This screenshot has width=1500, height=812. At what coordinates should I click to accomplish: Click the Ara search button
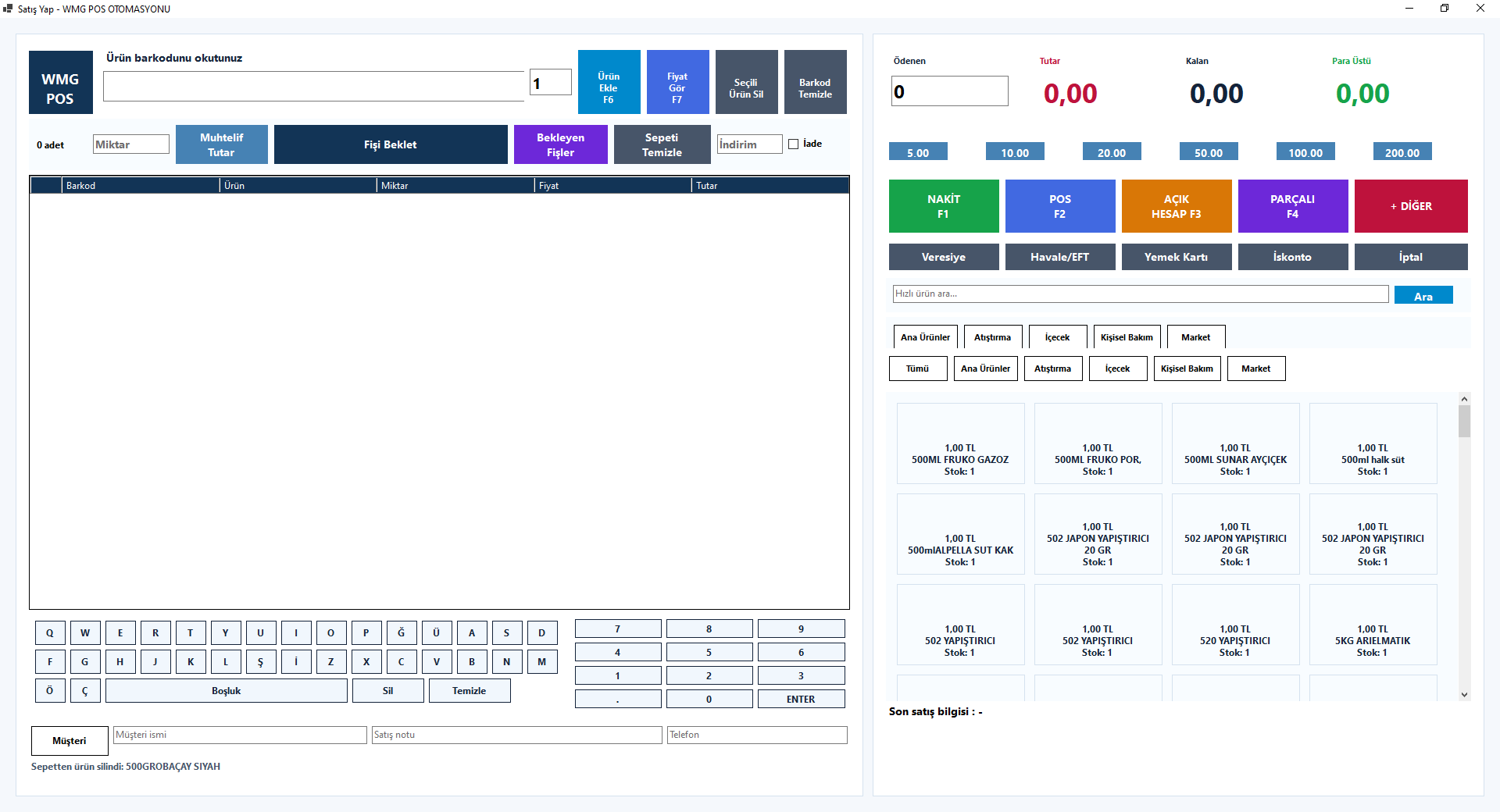click(1423, 296)
